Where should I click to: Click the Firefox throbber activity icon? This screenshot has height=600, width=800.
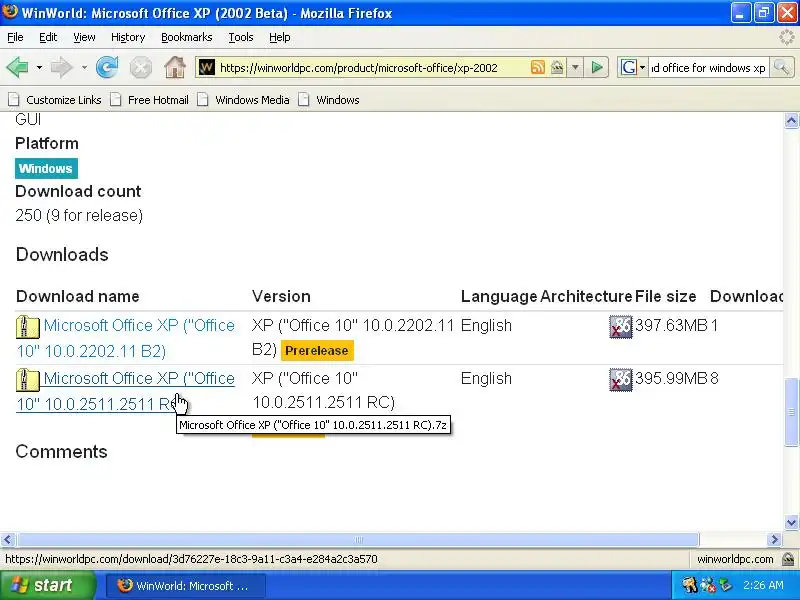[787, 37]
